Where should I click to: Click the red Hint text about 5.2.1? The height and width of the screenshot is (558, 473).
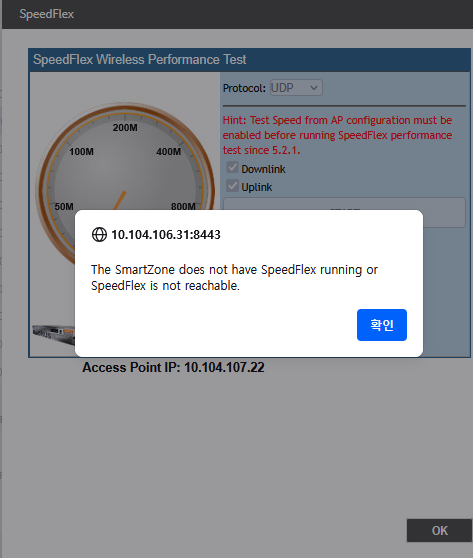tap(337, 135)
